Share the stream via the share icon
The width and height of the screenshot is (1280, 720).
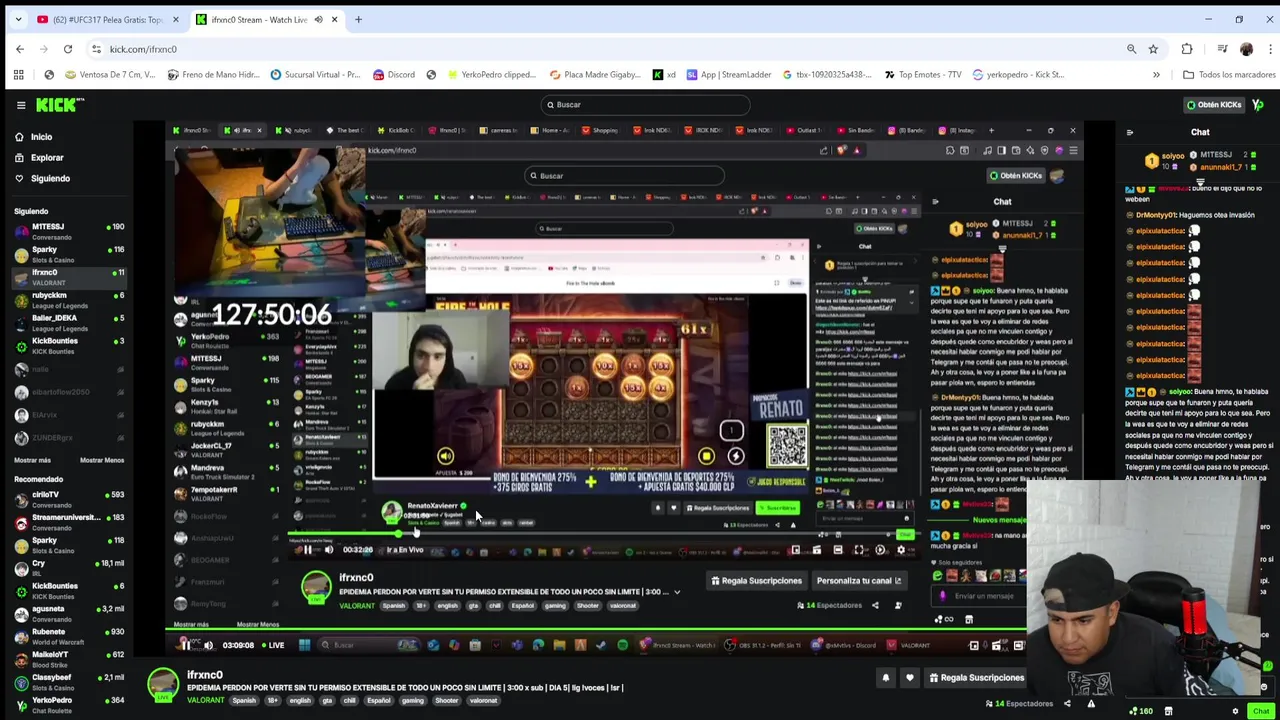(1067, 703)
